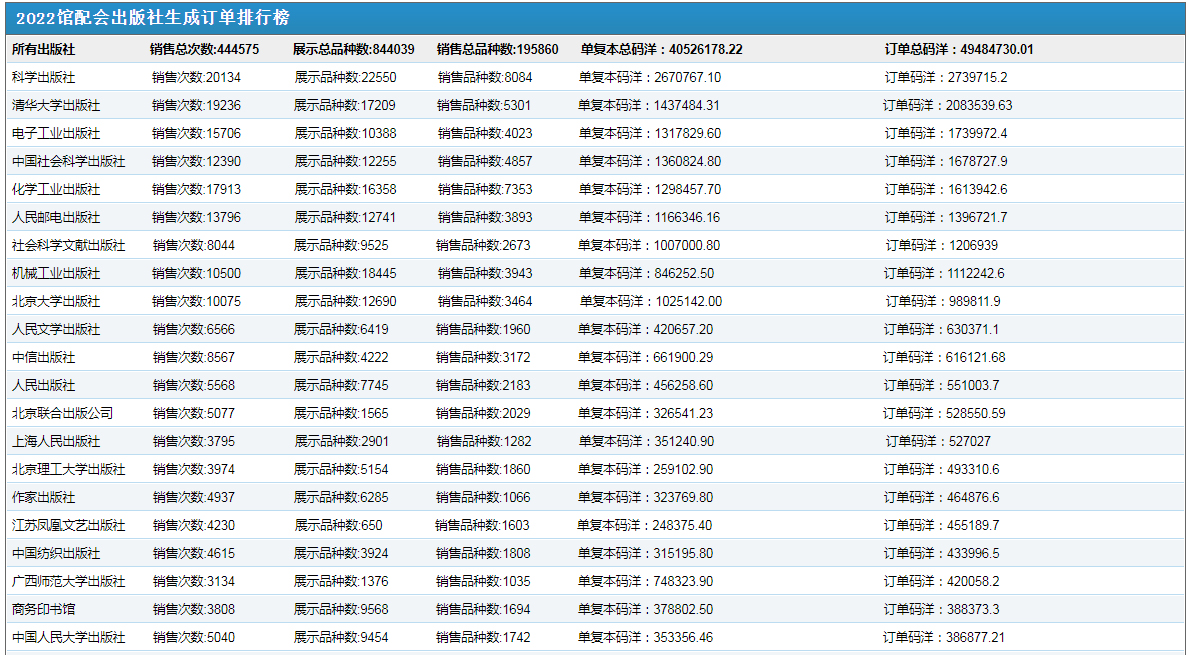Click the 2022馆配会出版社生成订单排行榜 title
This screenshot has width=1189, height=655.
[153, 19]
